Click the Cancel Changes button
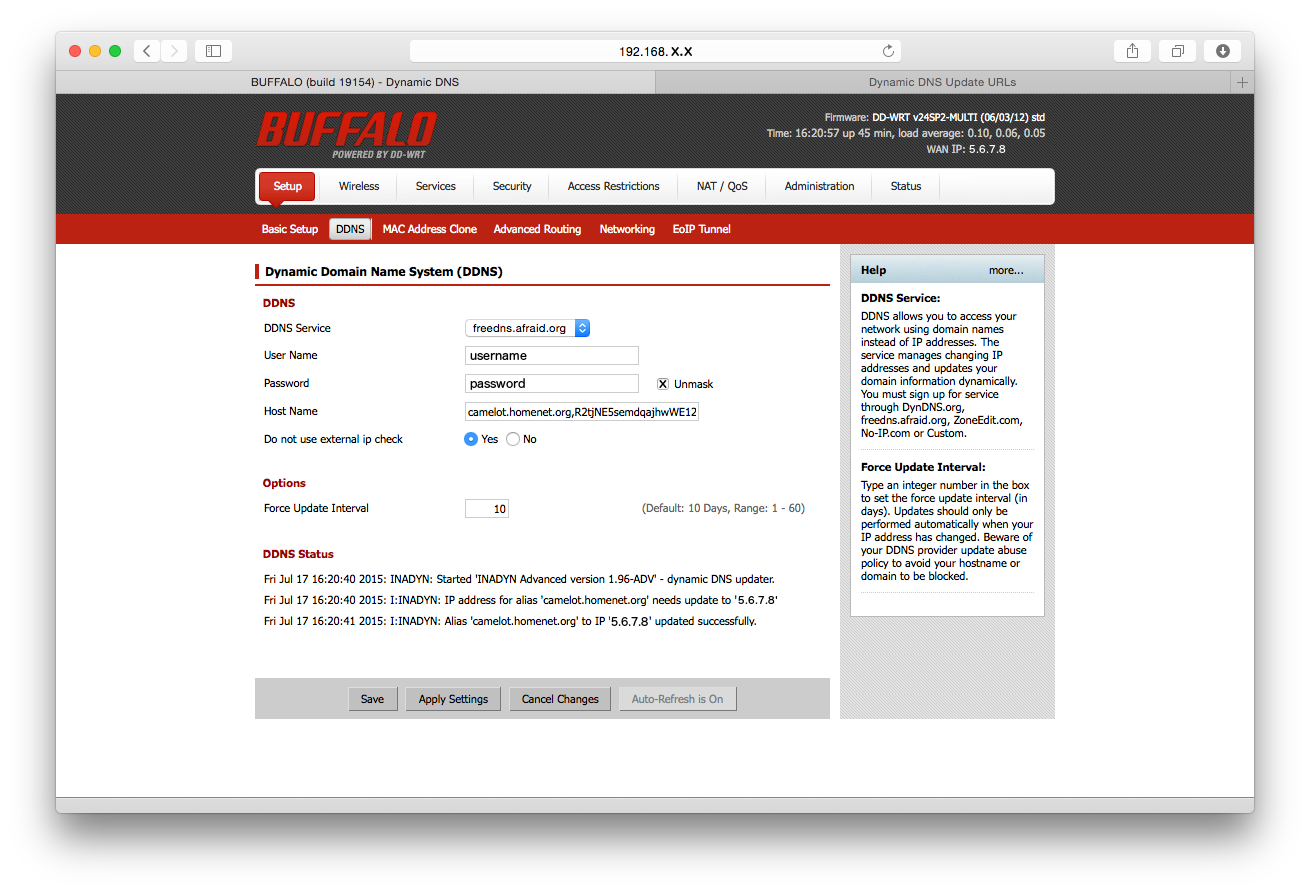The width and height of the screenshot is (1310, 893). 559,698
